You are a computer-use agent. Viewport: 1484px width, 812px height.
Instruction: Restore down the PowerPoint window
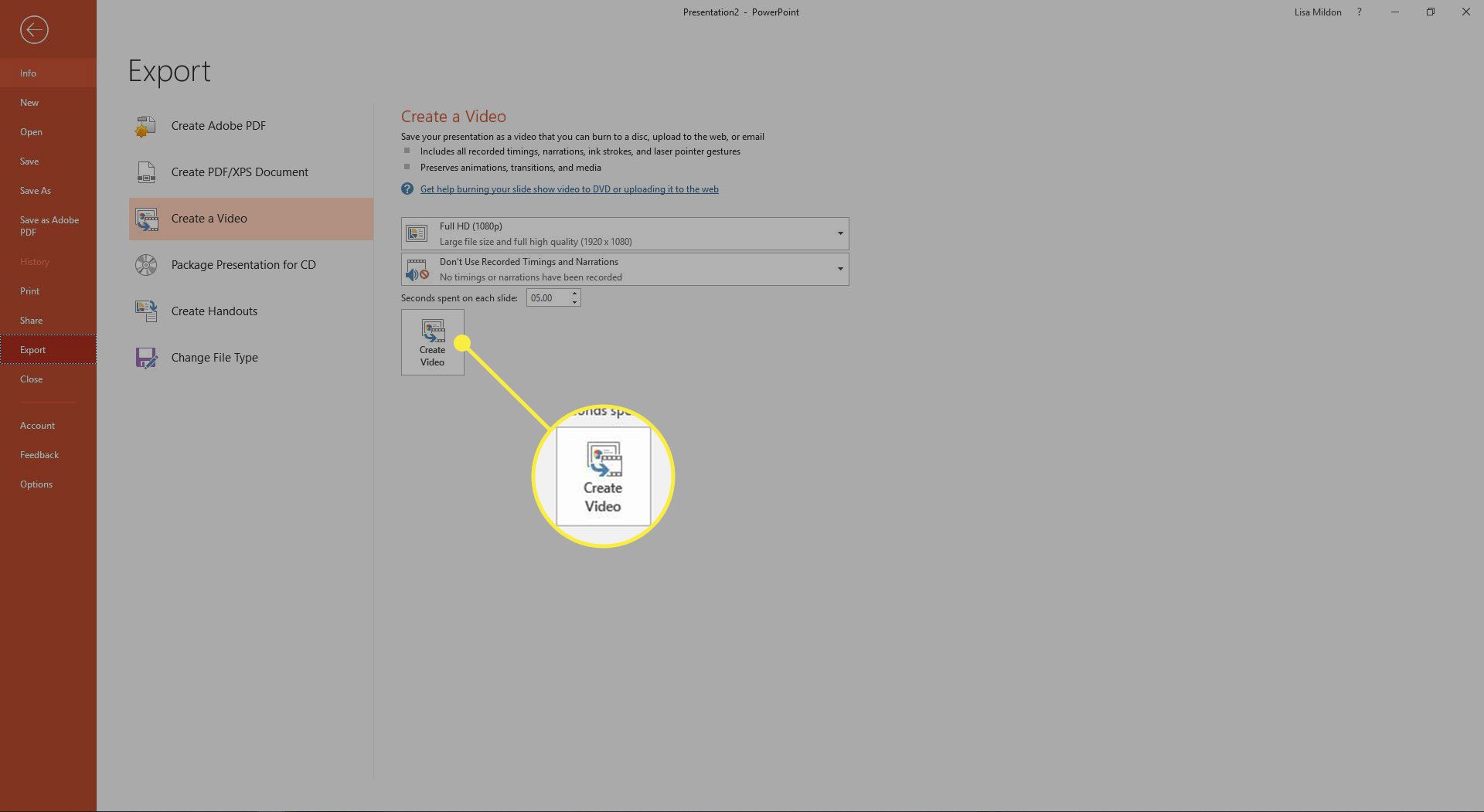coord(1430,12)
